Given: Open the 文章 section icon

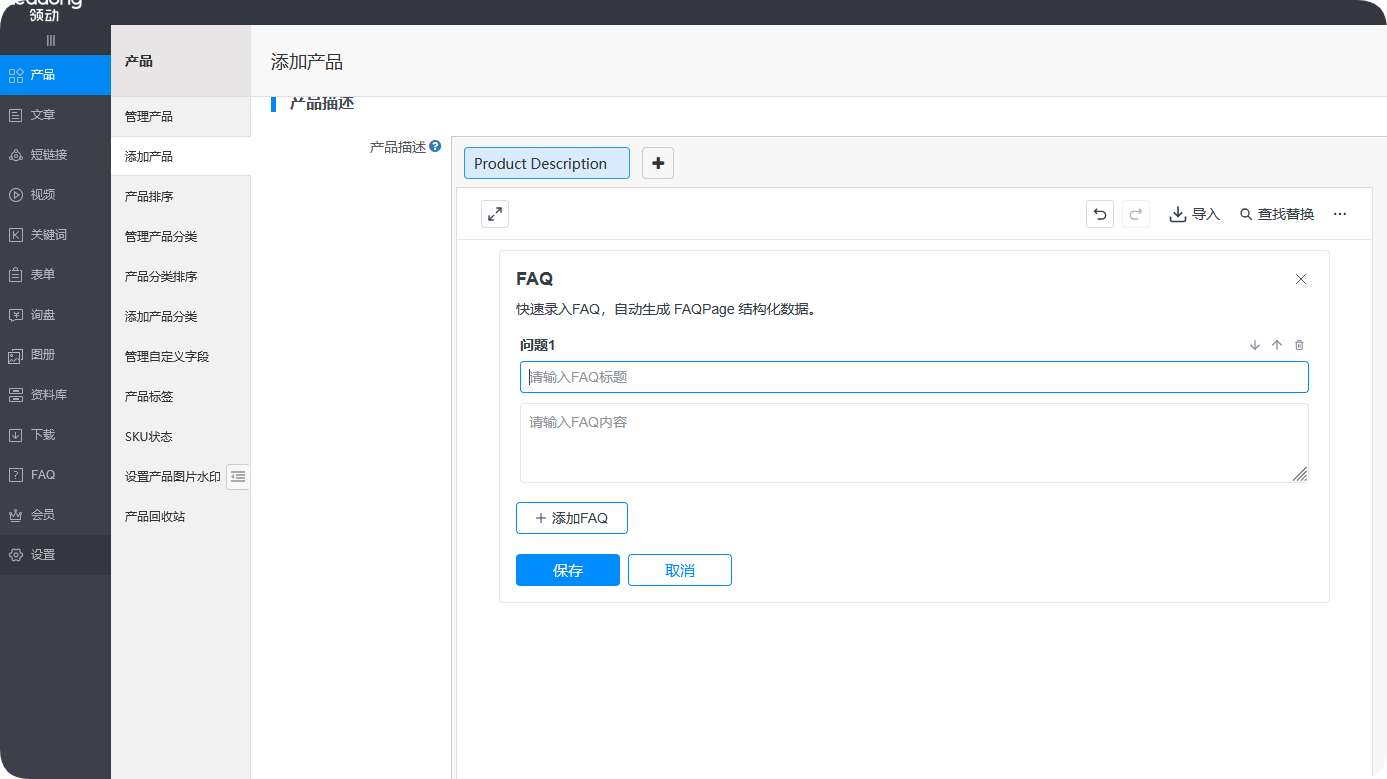Looking at the screenshot, I should [x=15, y=115].
